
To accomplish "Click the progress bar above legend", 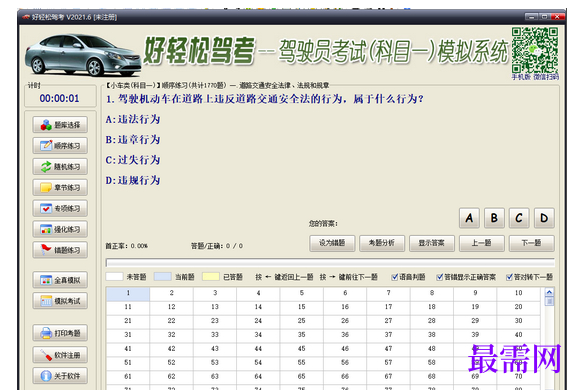I will pos(330,263).
